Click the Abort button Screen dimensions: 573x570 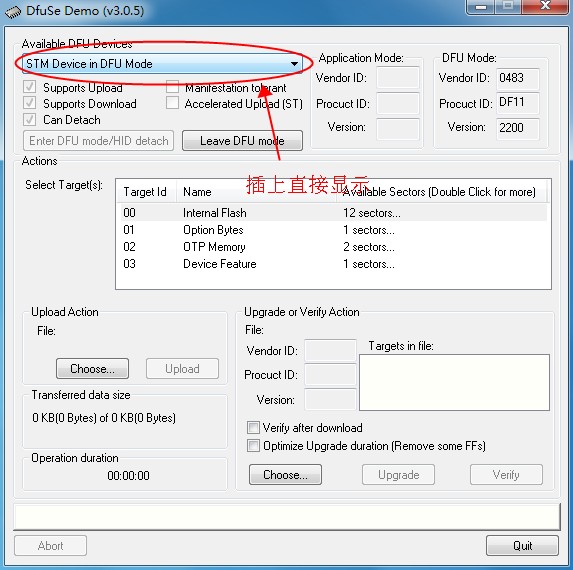point(50,546)
